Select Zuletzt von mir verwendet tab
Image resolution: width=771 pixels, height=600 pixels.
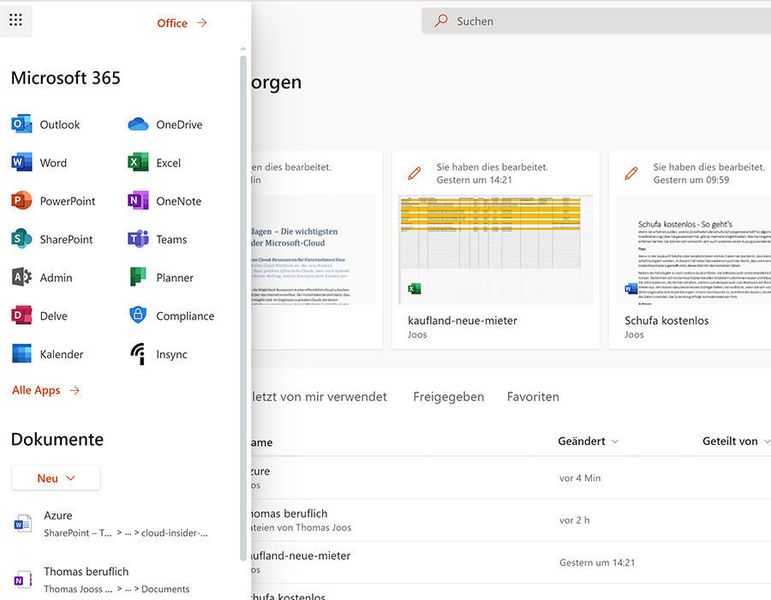pyautogui.click(x=319, y=396)
